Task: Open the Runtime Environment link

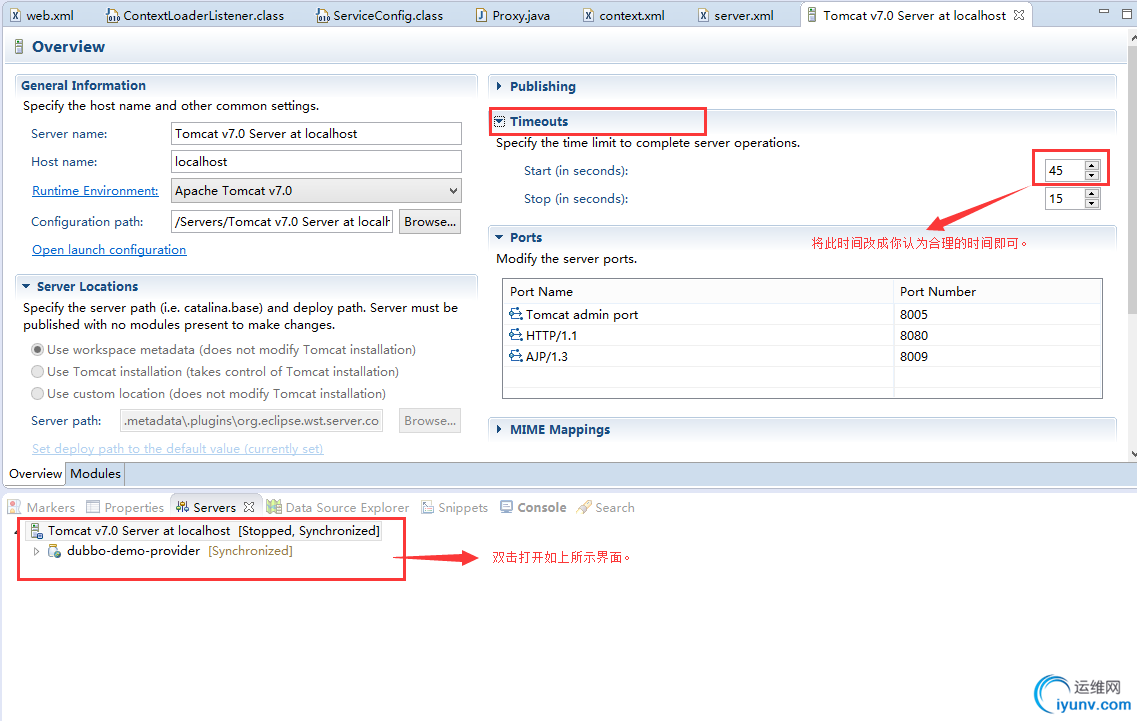Action: coord(95,191)
